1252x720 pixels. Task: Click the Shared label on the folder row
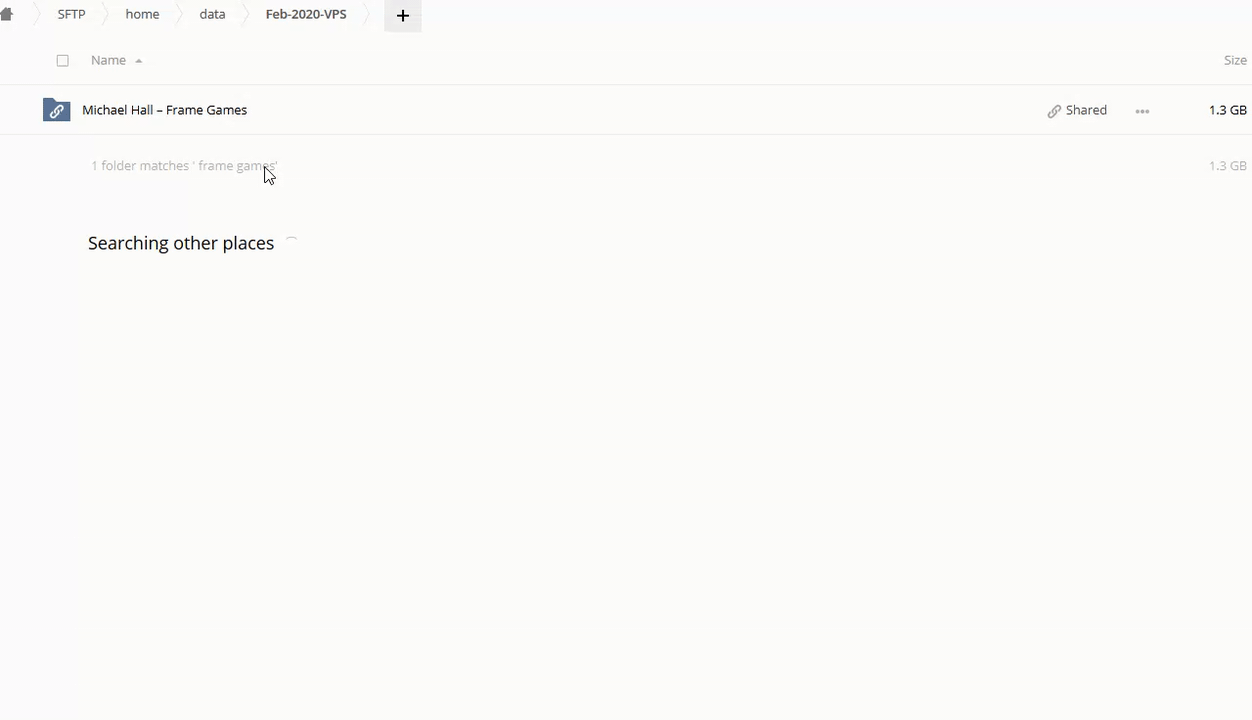[x=1086, y=110]
